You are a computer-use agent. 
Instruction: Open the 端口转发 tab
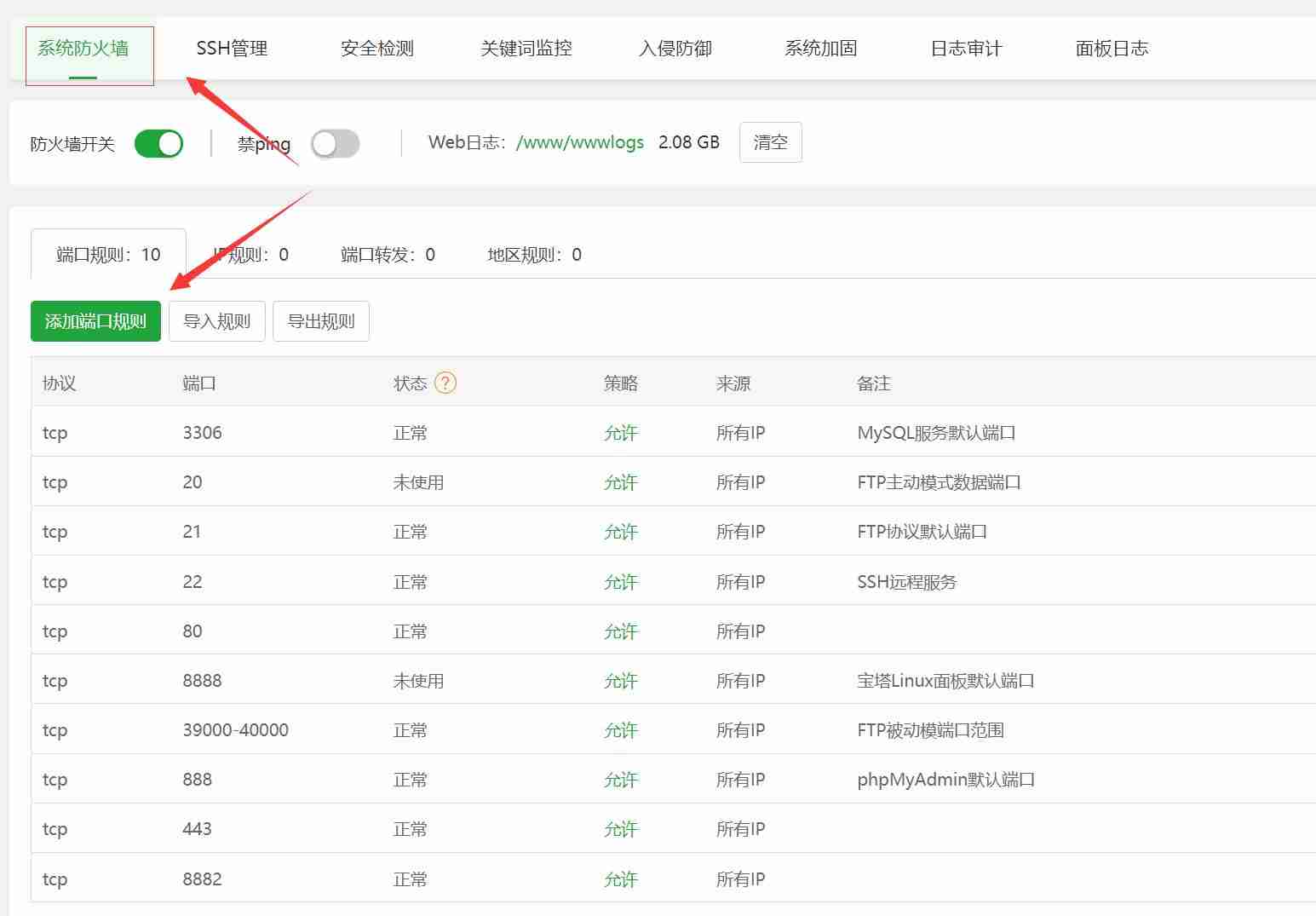point(387,254)
